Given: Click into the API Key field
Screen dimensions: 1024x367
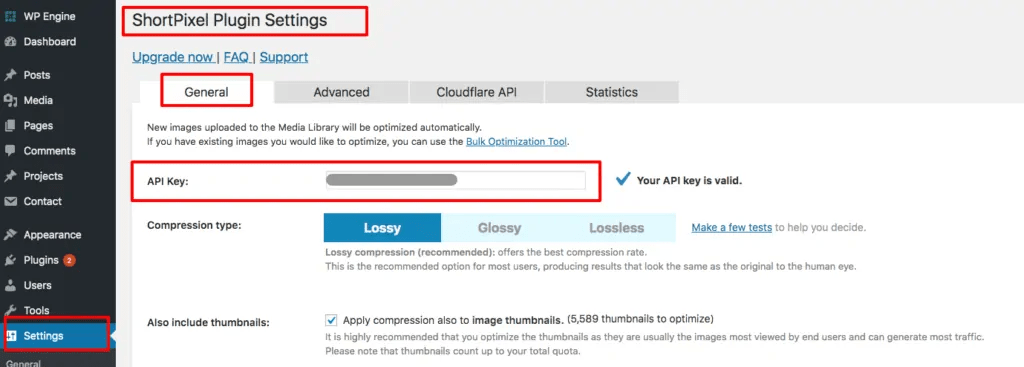Looking at the screenshot, I should [455, 180].
